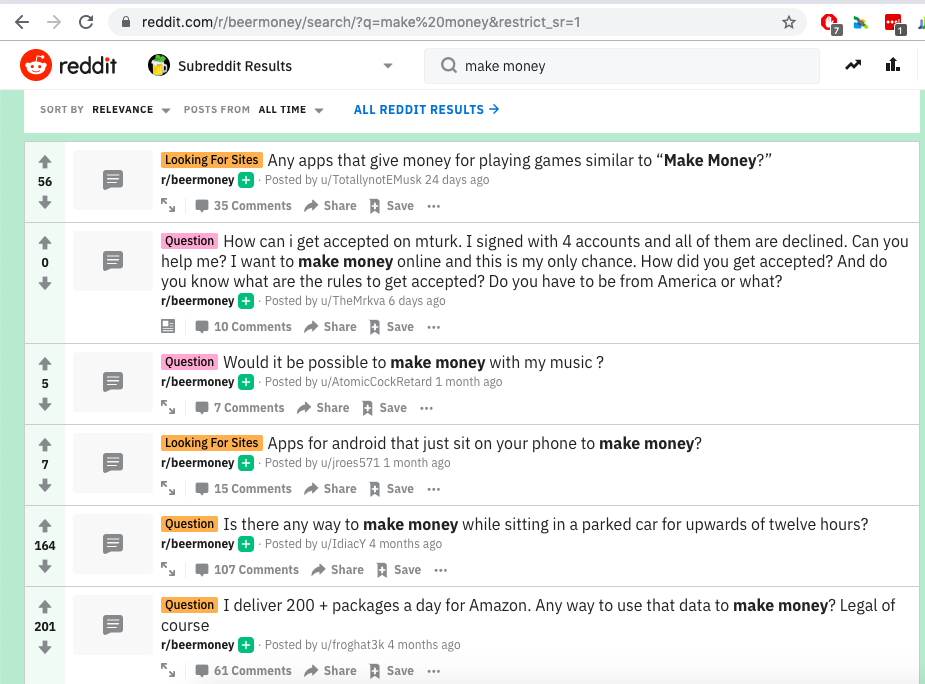Screen dimensions: 925x684
Task: Join r/beermoney from the music post
Action: [246, 382]
